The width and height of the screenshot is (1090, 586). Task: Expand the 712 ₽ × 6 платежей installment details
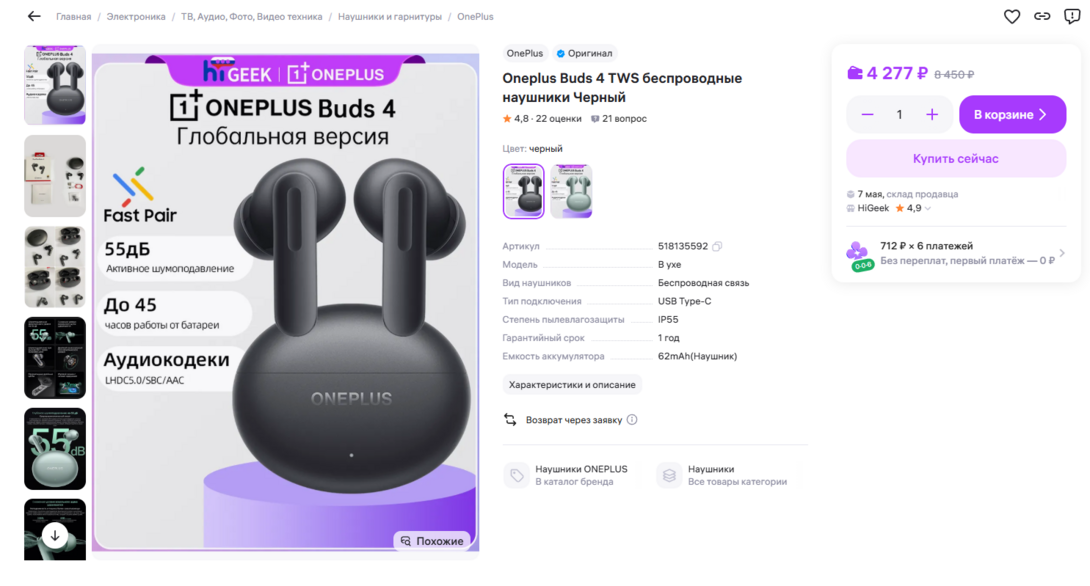point(956,254)
